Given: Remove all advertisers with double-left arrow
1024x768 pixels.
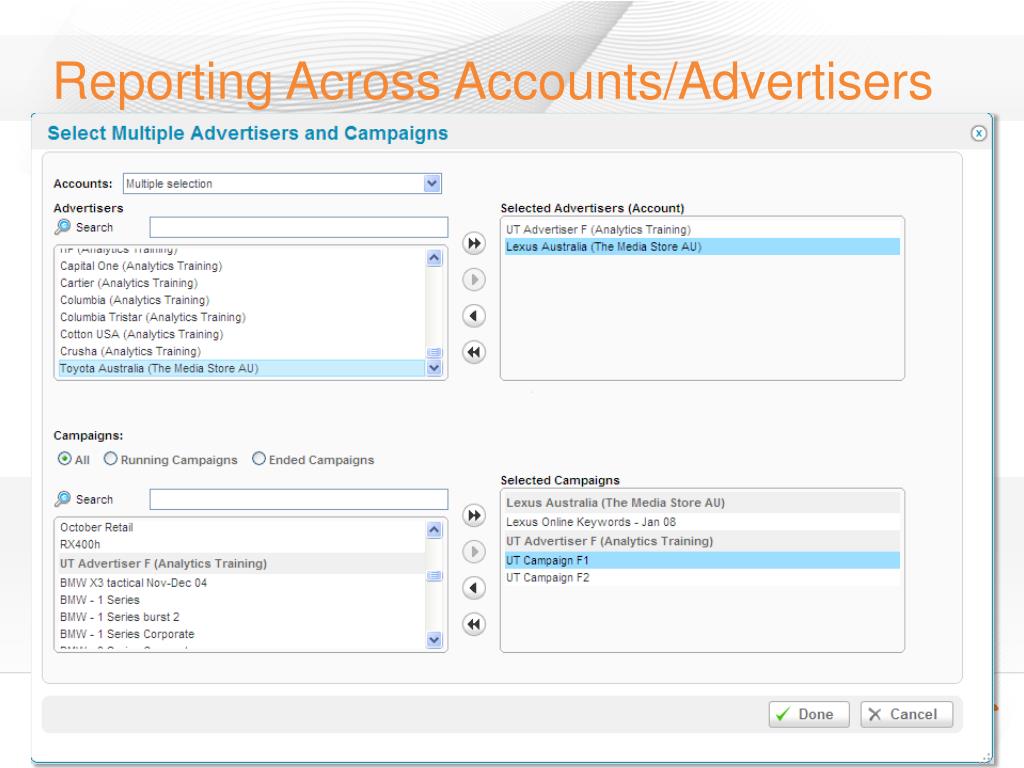Looking at the screenshot, I should (474, 353).
